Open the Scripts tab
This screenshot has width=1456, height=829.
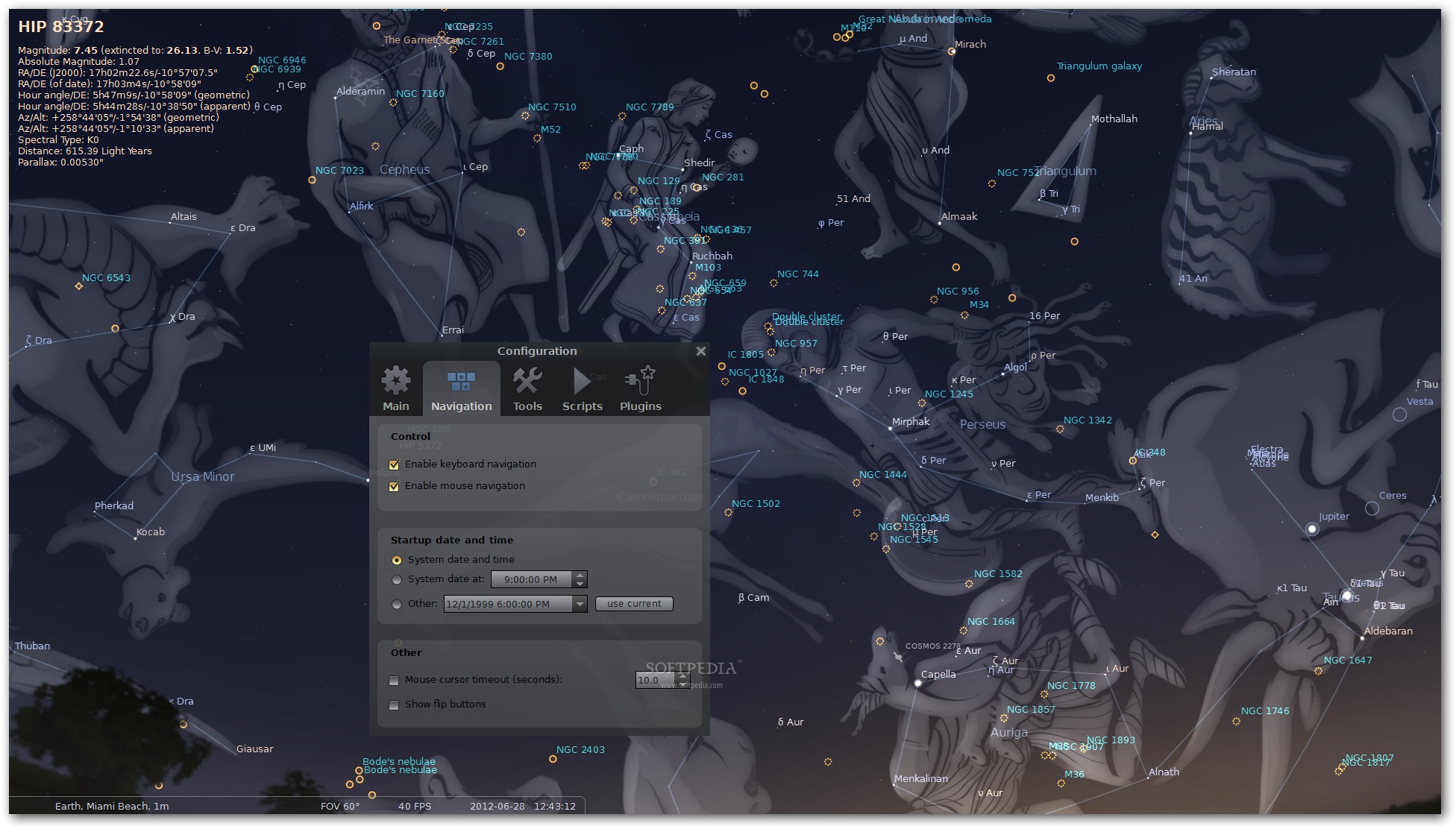pos(582,388)
